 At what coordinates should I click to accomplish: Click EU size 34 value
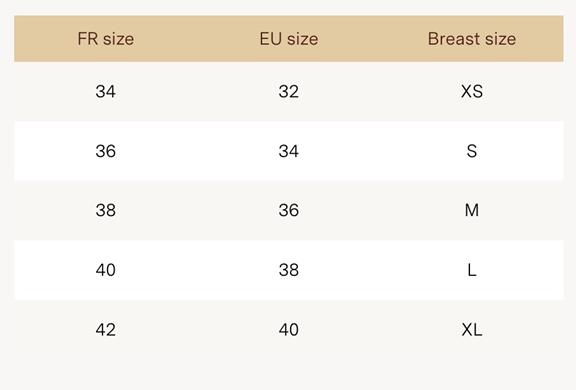289,151
